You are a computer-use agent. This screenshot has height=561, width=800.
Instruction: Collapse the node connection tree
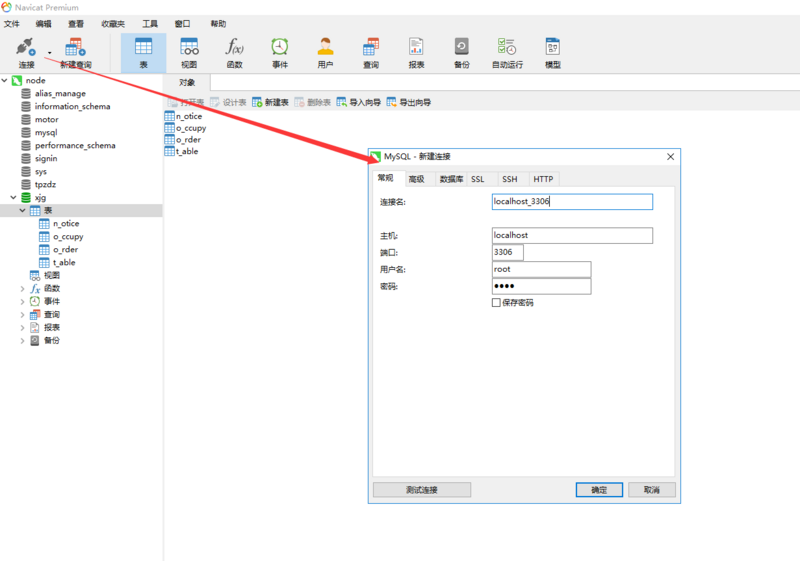pos(5,80)
